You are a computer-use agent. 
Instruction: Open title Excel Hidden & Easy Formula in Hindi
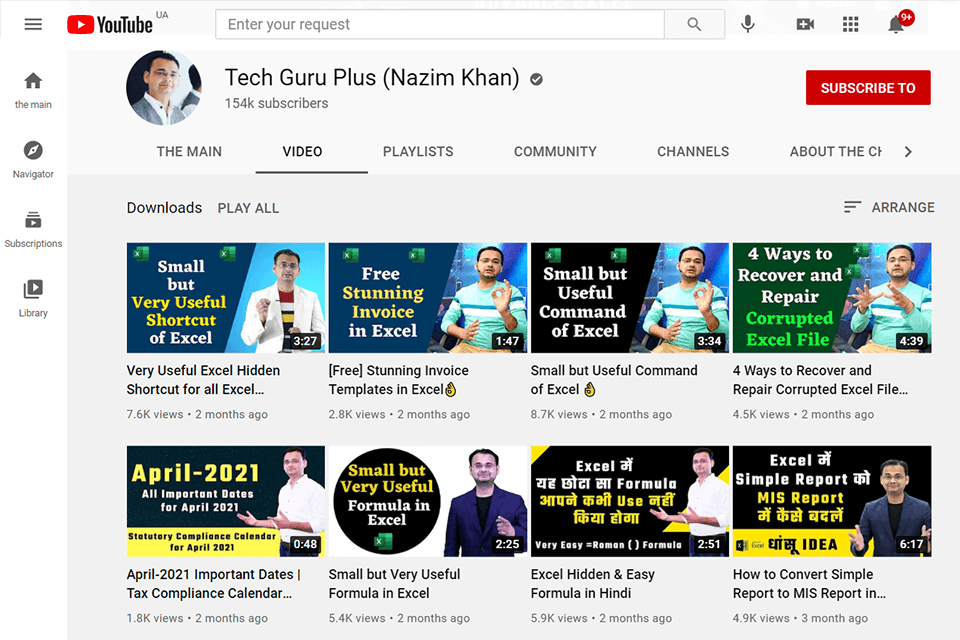[593, 584]
